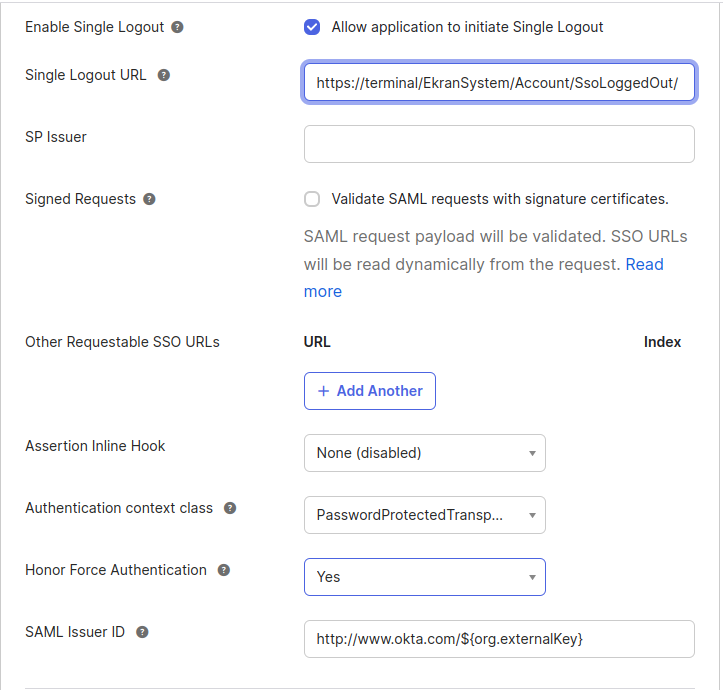Image resolution: width=723 pixels, height=690 pixels.
Task: Focus the Single Logout URL text field
Action: pos(498,83)
